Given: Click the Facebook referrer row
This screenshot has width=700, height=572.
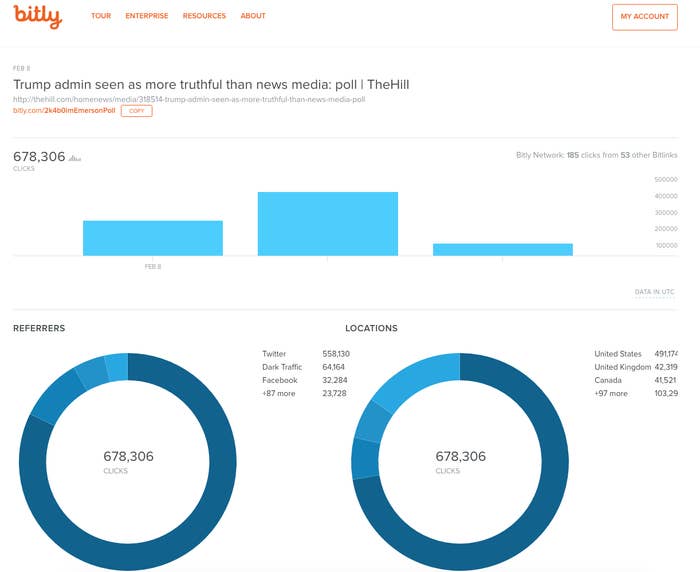Looking at the screenshot, I should [306, 380].
